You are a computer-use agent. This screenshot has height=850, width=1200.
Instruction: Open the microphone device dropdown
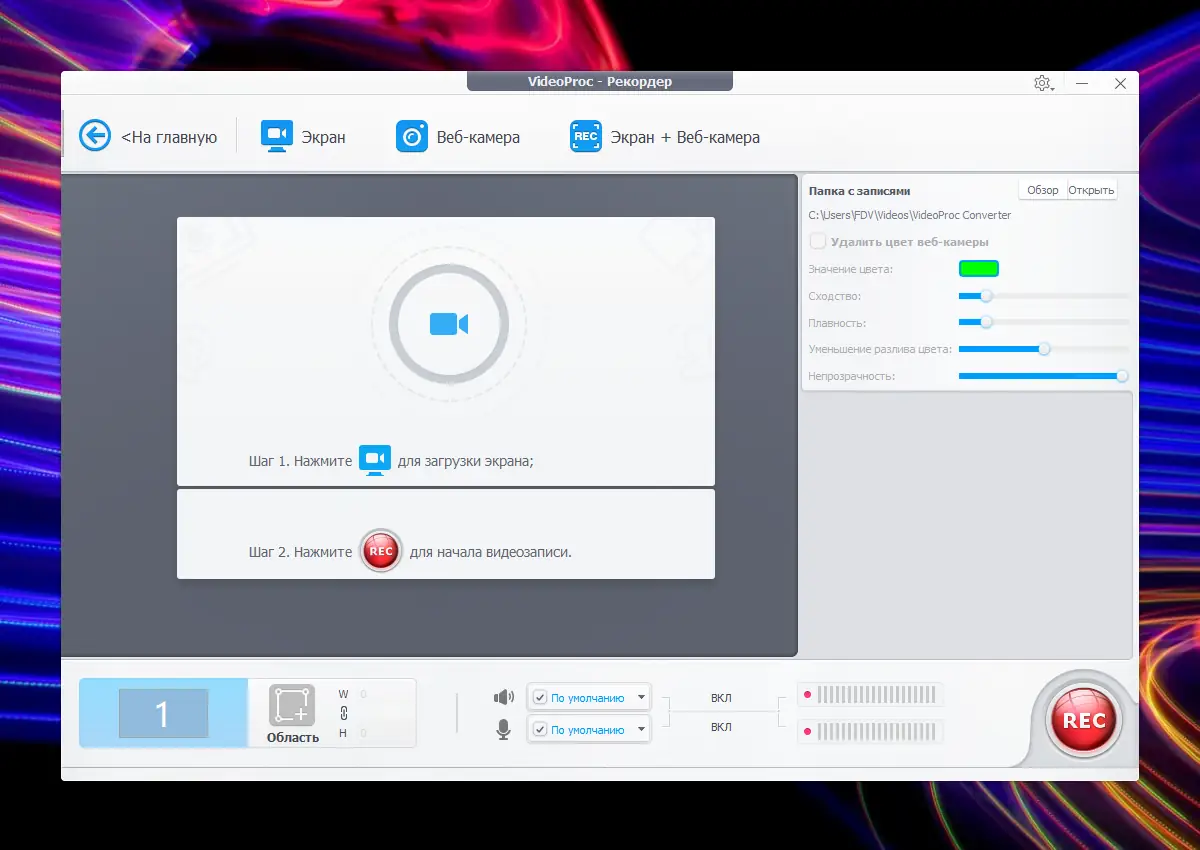[x=642, y=729]
